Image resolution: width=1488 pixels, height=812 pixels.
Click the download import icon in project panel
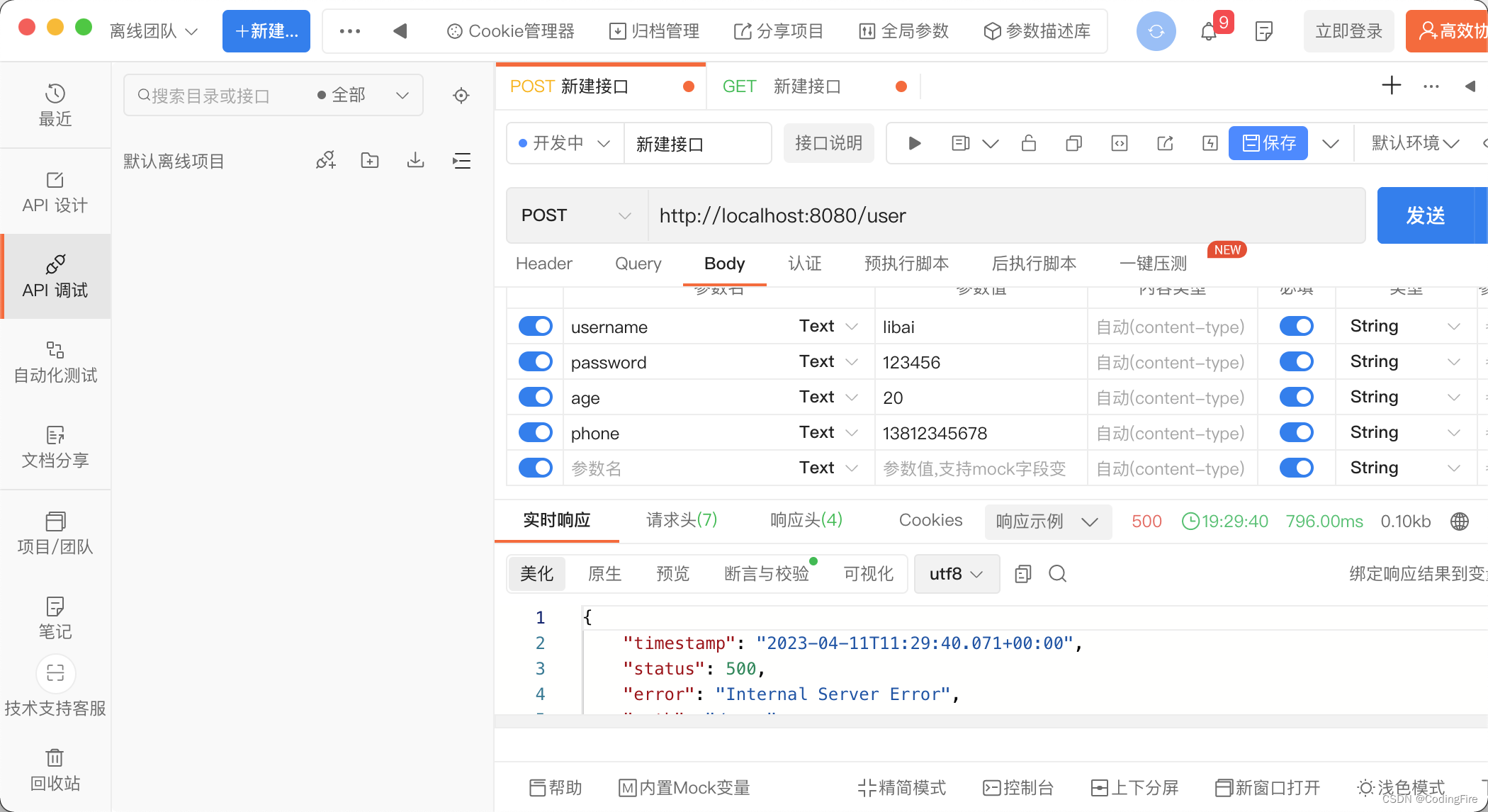click(416, 161)
